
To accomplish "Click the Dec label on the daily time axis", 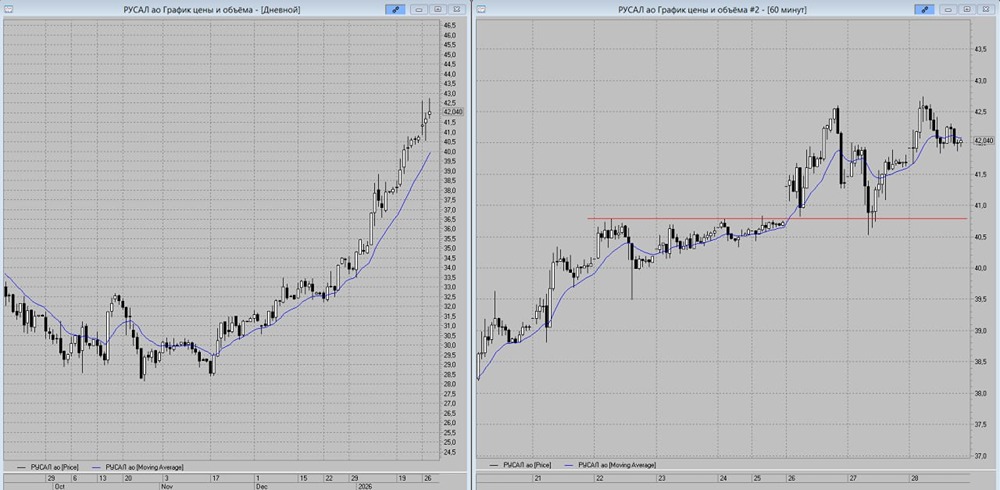I will pyautogui.click(x=261, y=485).
